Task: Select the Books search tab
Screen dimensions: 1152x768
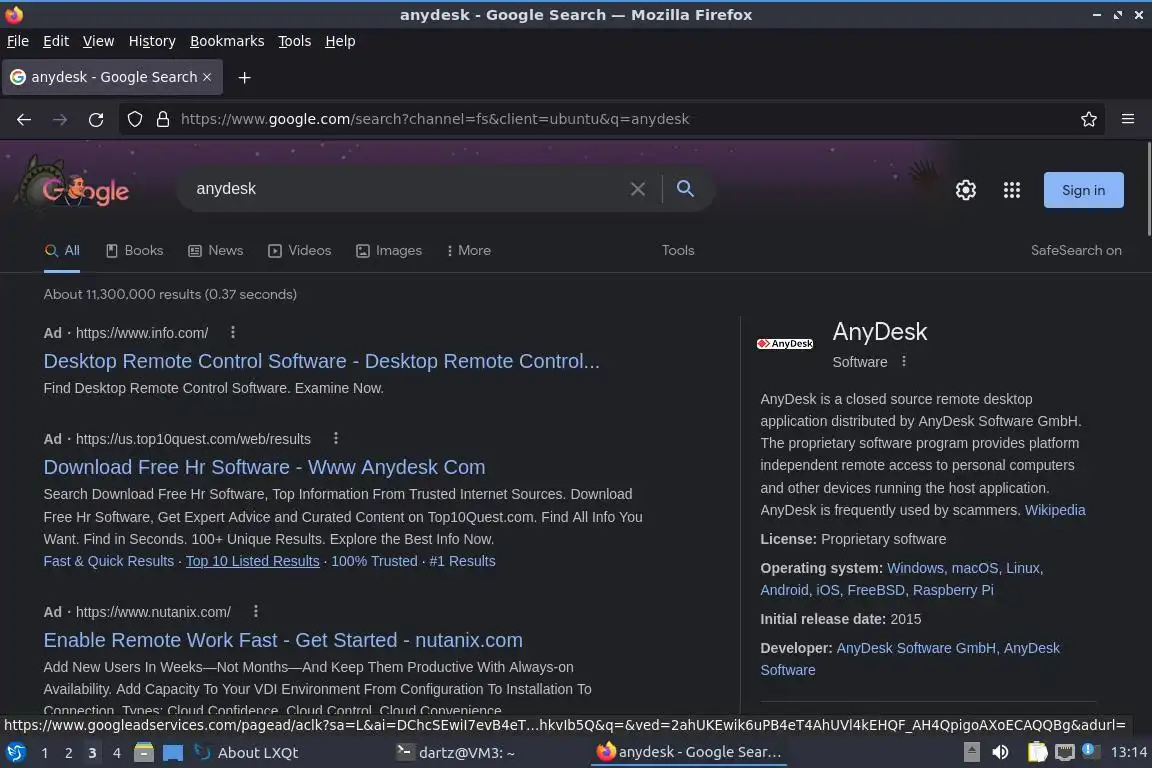Action: coord(134,251)
